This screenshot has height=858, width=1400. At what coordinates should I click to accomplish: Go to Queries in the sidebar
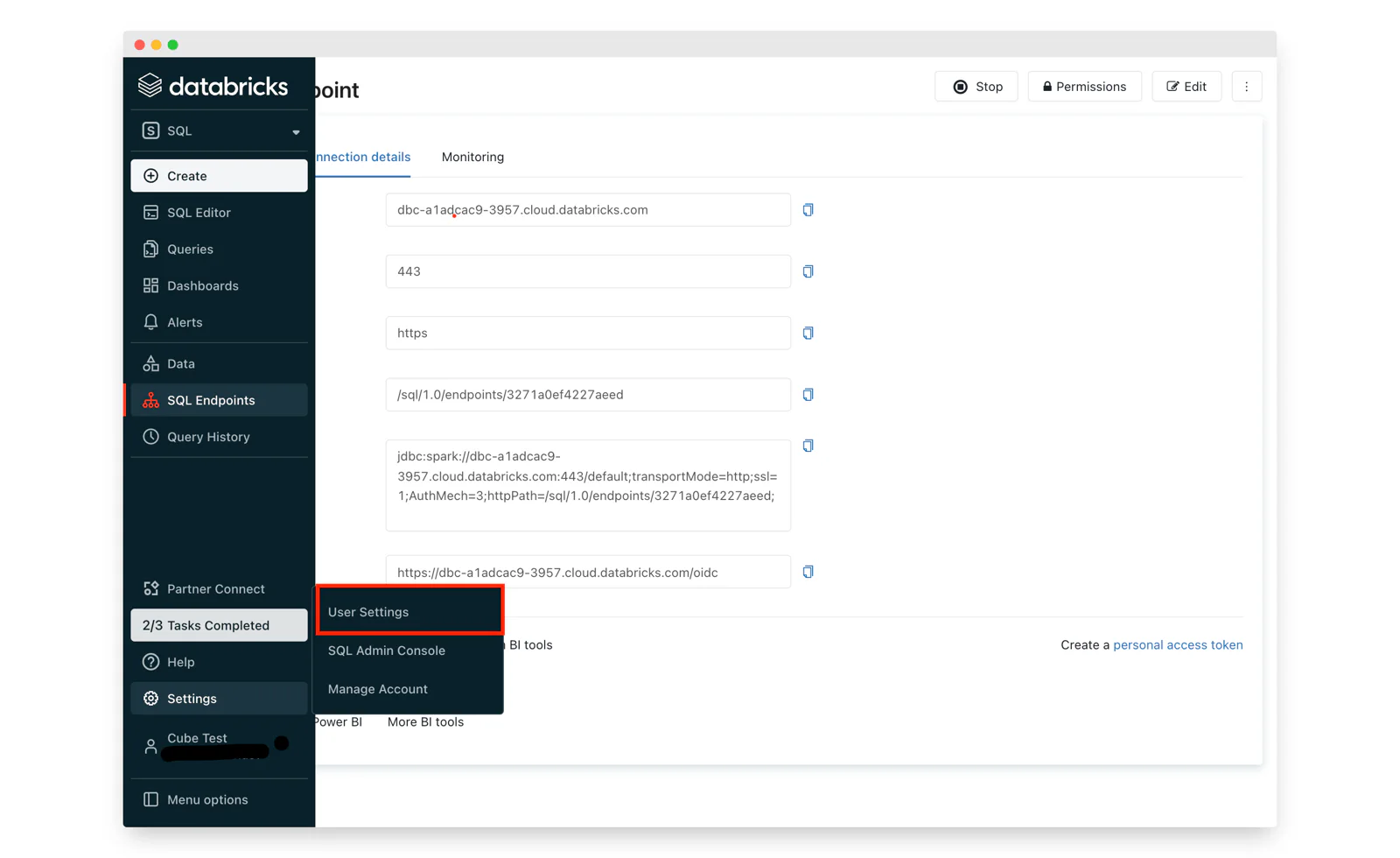click(219, 250)
